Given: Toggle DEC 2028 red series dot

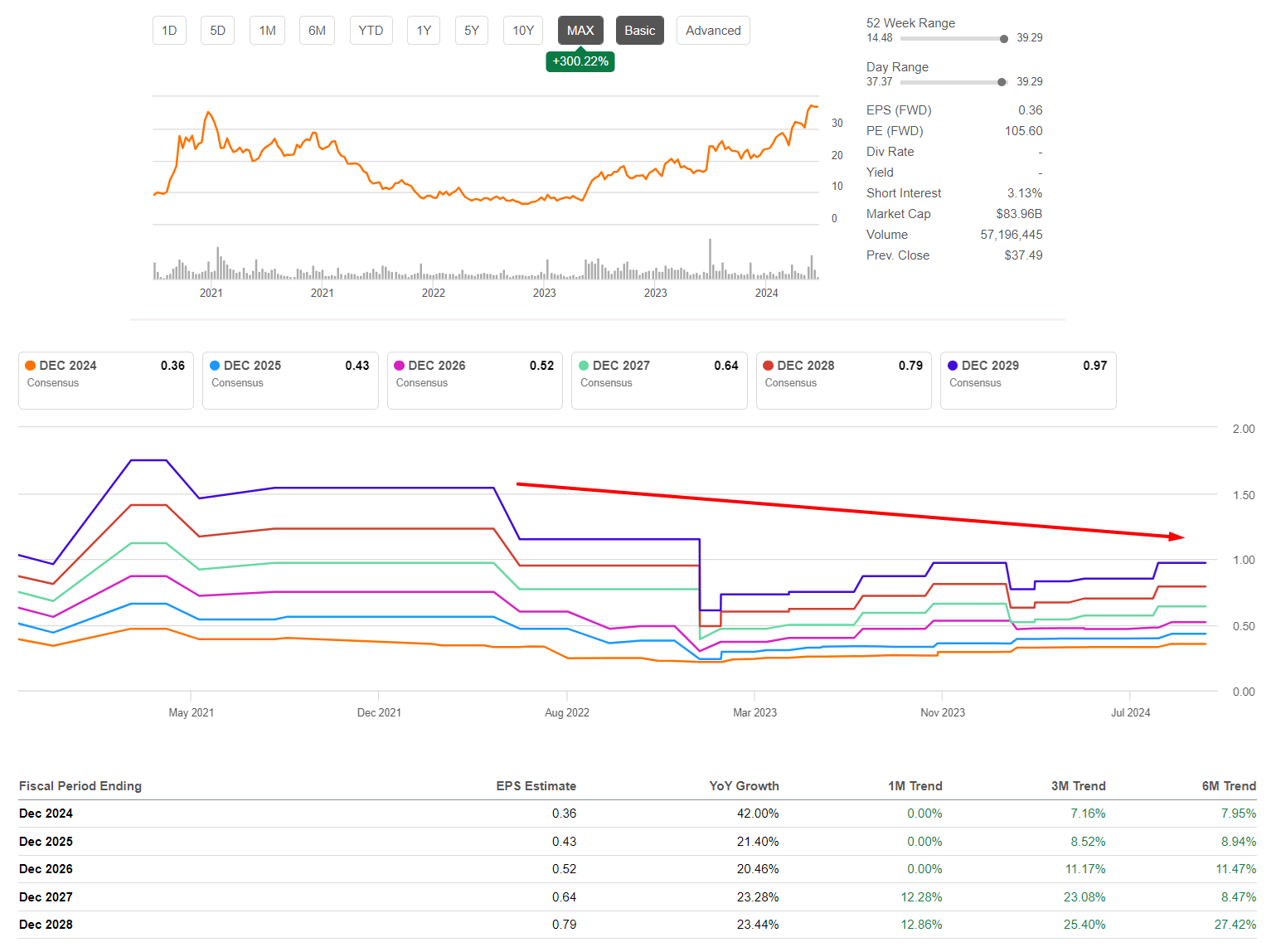Looking at the screenshot, I should [x=769, y=366].
